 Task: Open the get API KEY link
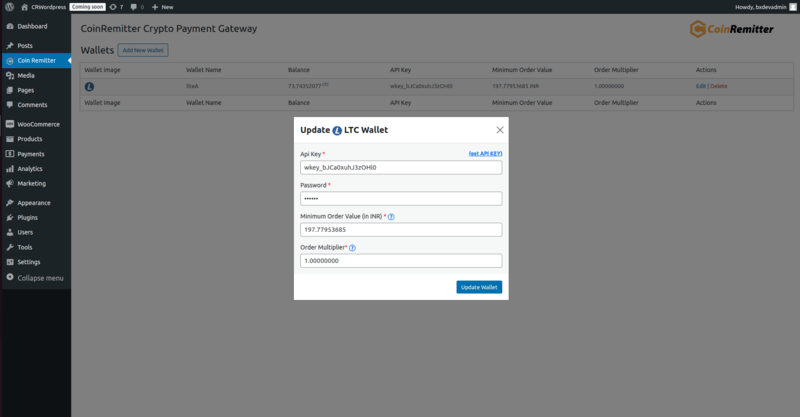tap(485, 154)
